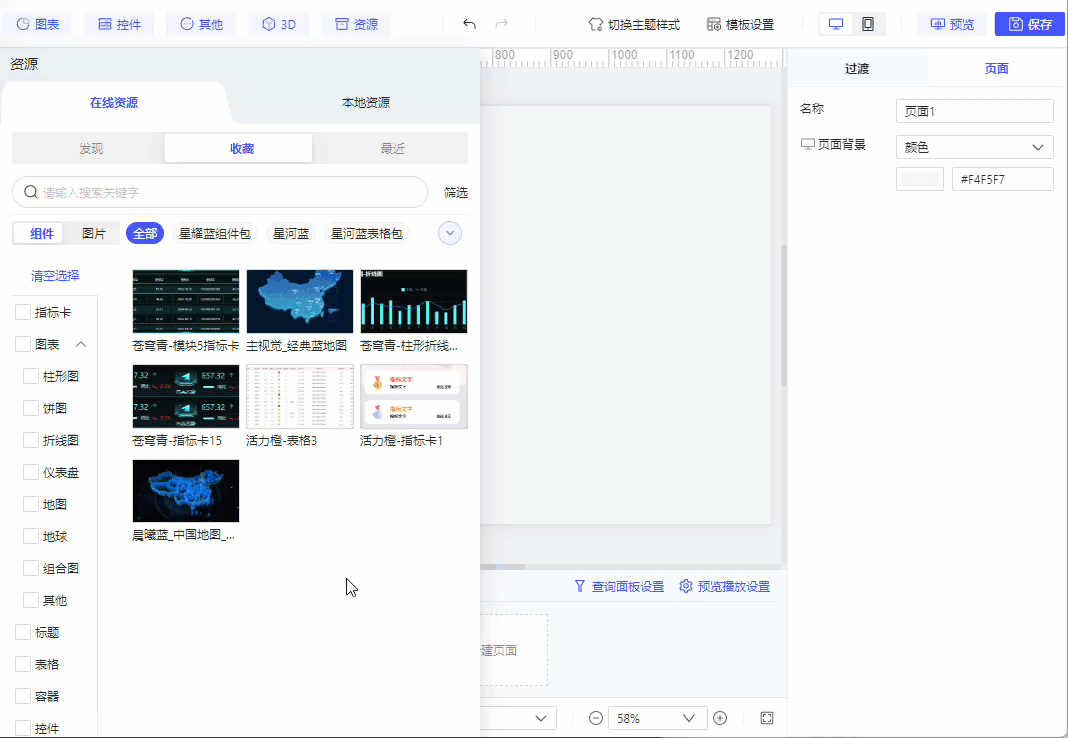The height and width of the screenshot is (738, 1068).
Task: Collapse the 图表 category chevron
Action: pos(80,344)
